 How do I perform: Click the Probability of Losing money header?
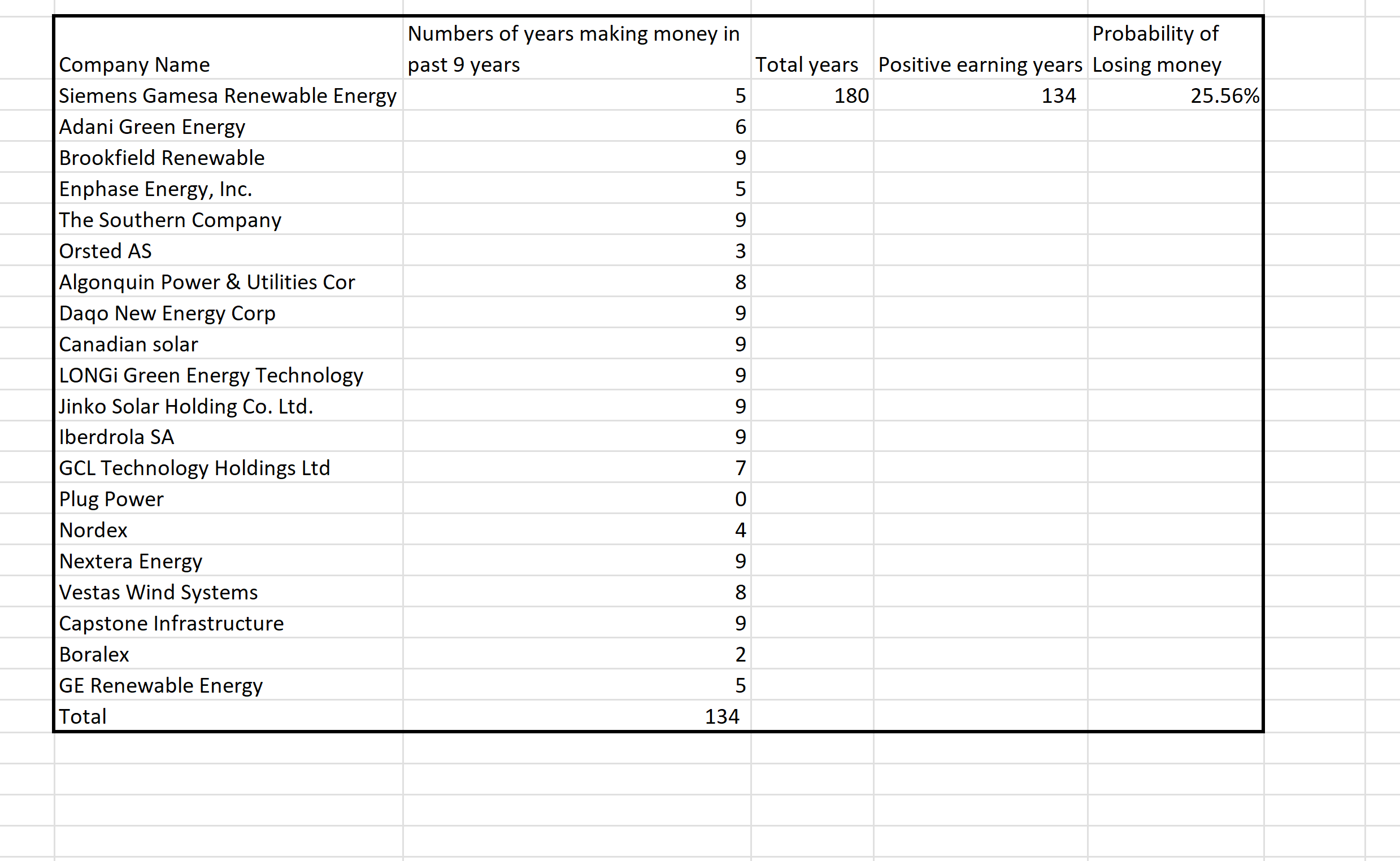1175,49
